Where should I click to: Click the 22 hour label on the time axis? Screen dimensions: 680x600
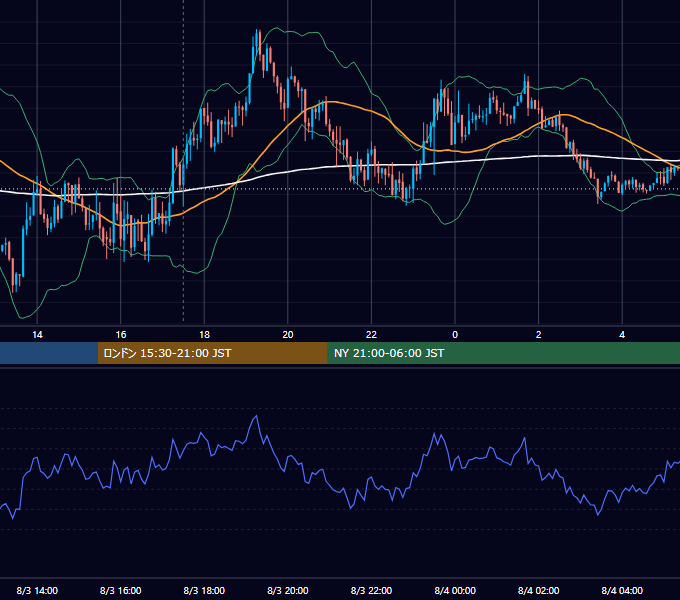371,335
